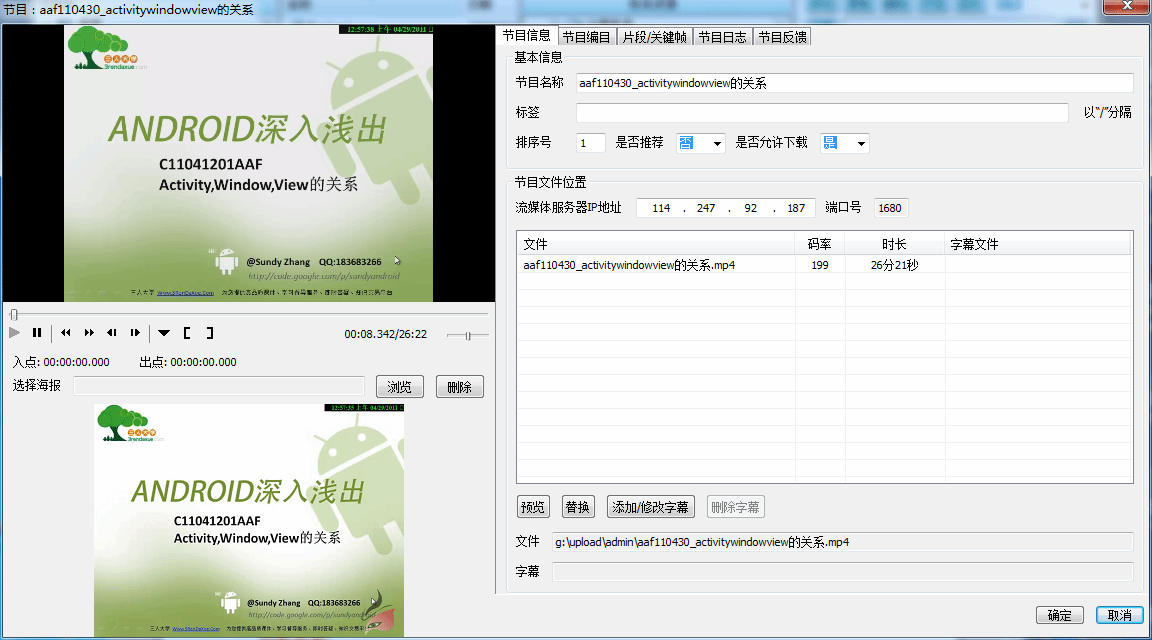1152x640 pixels.
Task: Focus the 标签 input field
Action: click(x=822, y=112)
